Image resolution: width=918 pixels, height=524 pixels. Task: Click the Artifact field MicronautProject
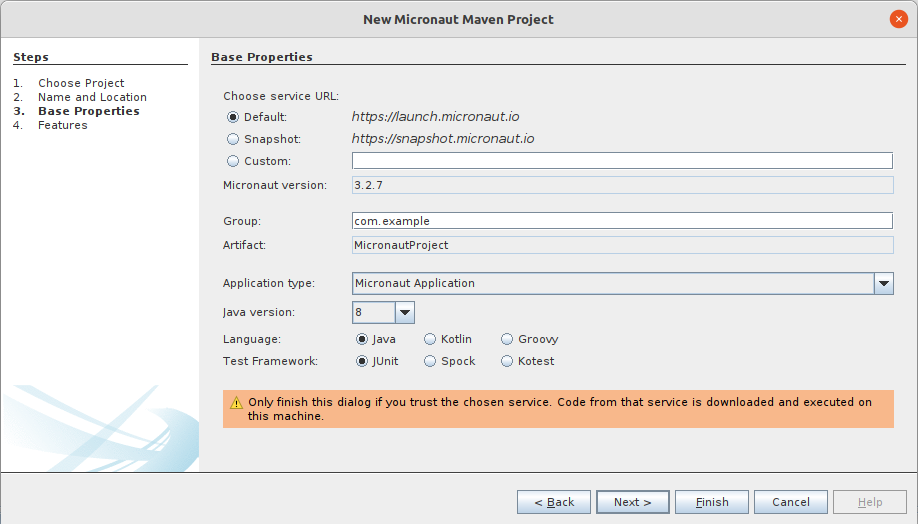pos(622,245)
